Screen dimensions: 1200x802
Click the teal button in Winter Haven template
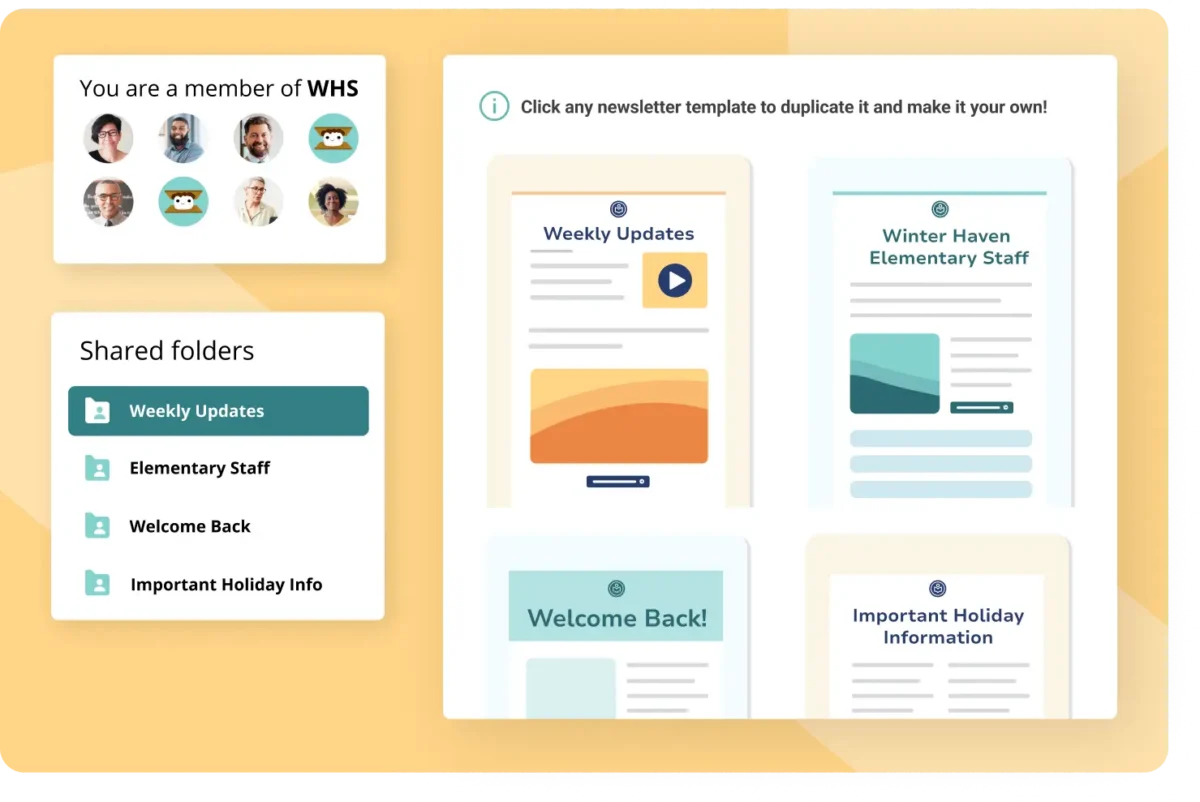click(x=982, y=407)
